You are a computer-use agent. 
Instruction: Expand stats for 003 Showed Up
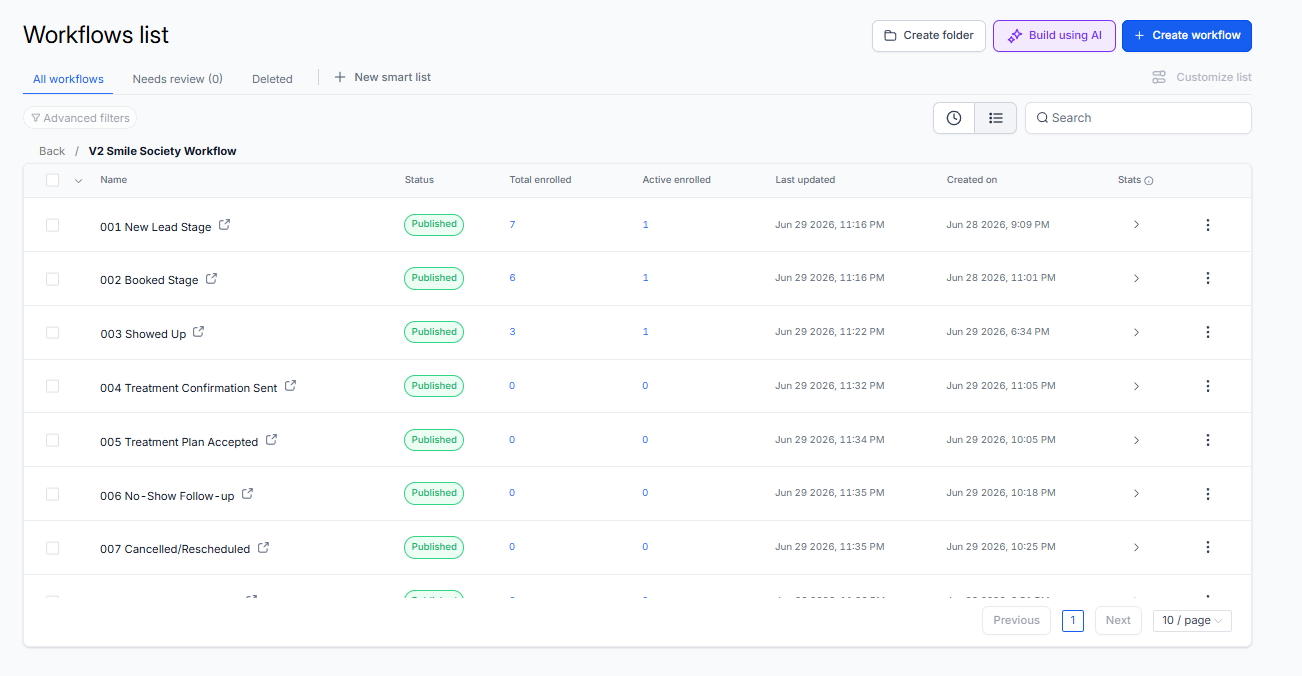pos(1136,332)
